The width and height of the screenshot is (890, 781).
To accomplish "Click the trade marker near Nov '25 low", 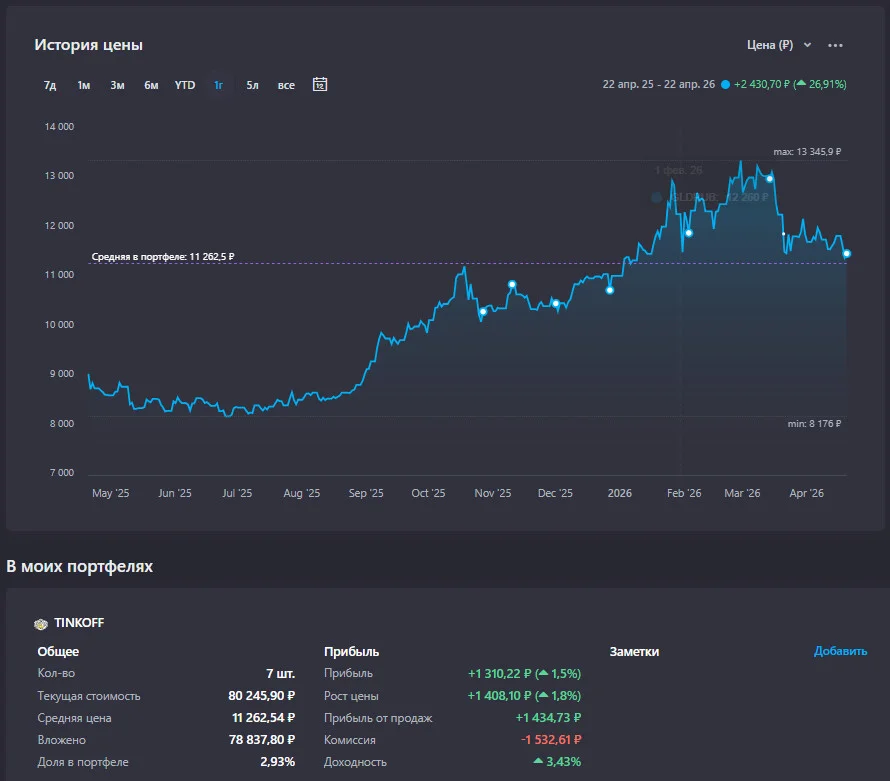I will pos(483,312).
